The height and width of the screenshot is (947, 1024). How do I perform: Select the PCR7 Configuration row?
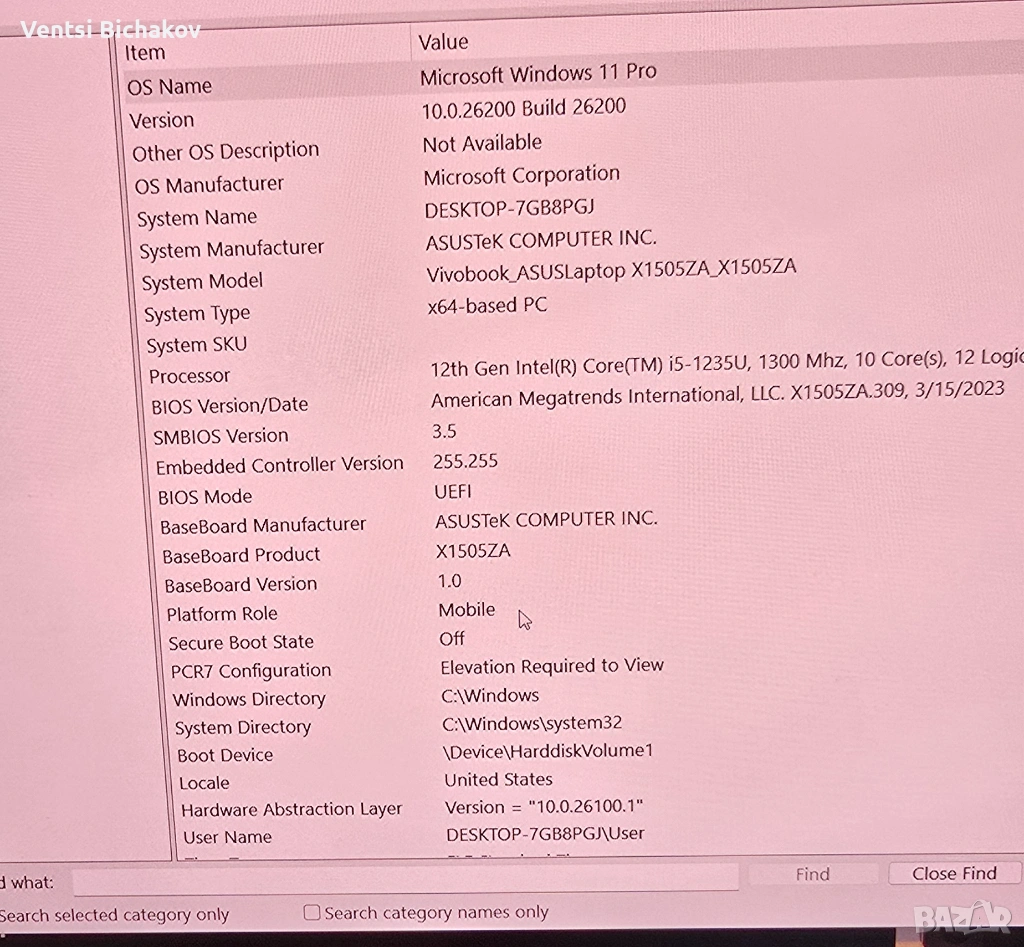[250, 671]
